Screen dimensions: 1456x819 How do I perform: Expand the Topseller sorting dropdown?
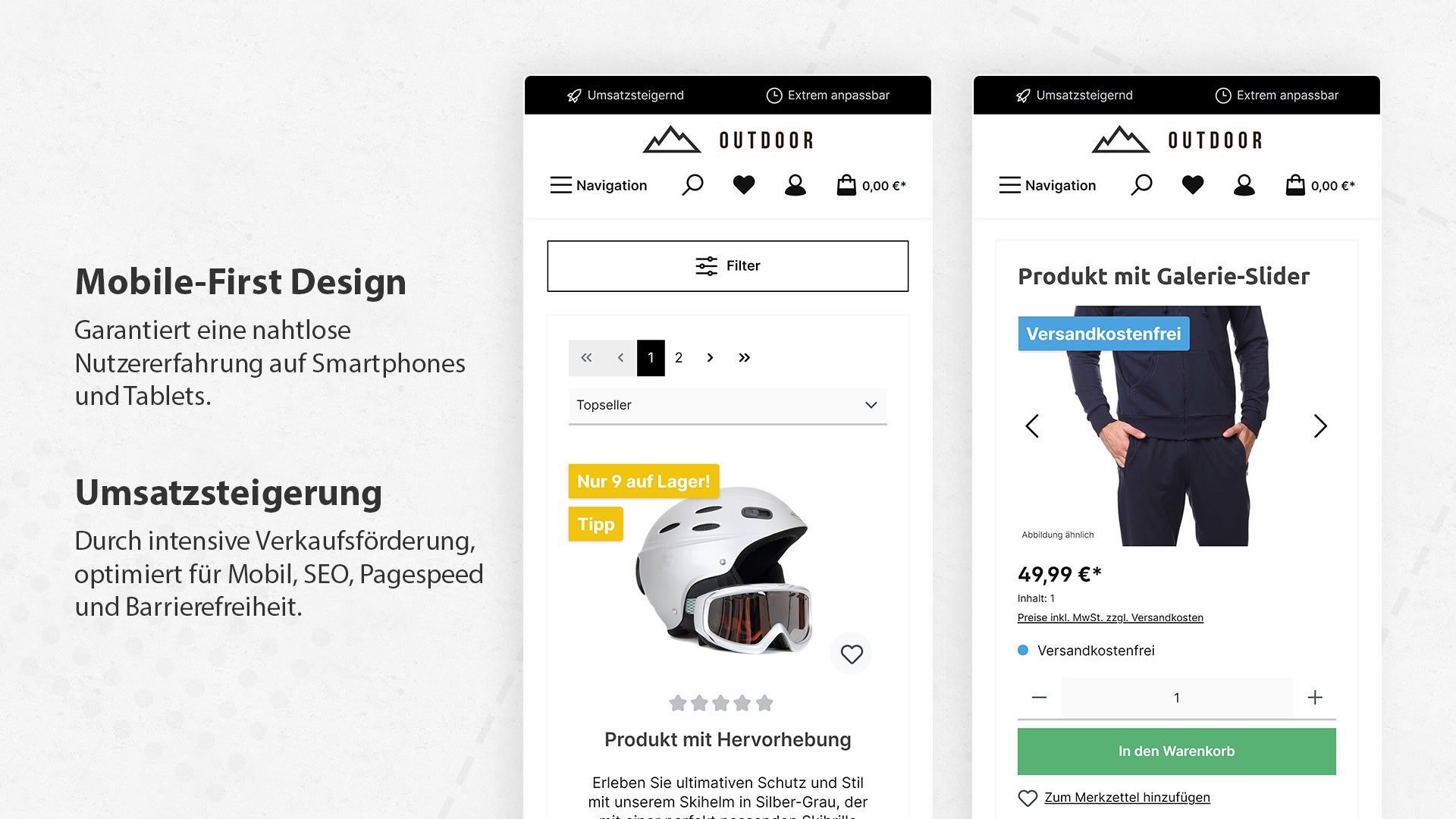[x=727, y=405]
